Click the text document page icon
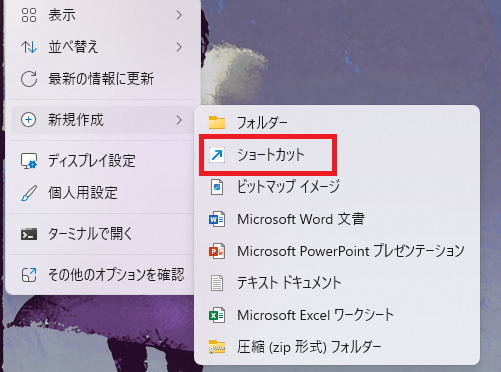This screenshot has width=501, height=372. (217, 283)
